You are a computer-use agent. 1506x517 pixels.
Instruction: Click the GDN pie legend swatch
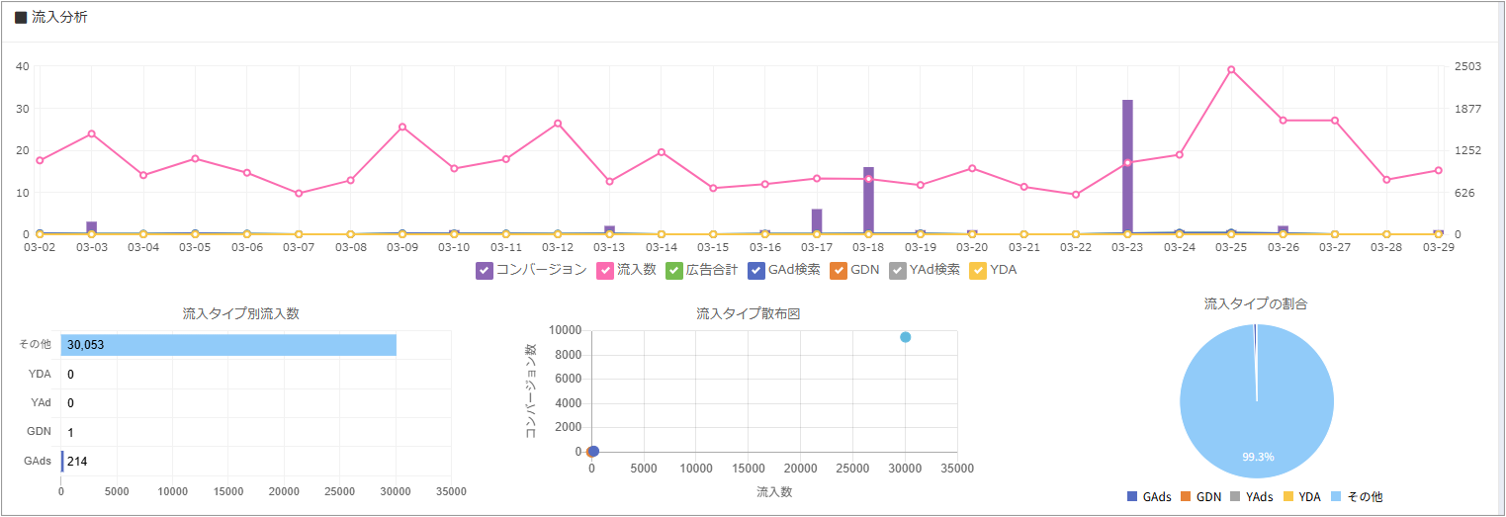point(1187,497)
